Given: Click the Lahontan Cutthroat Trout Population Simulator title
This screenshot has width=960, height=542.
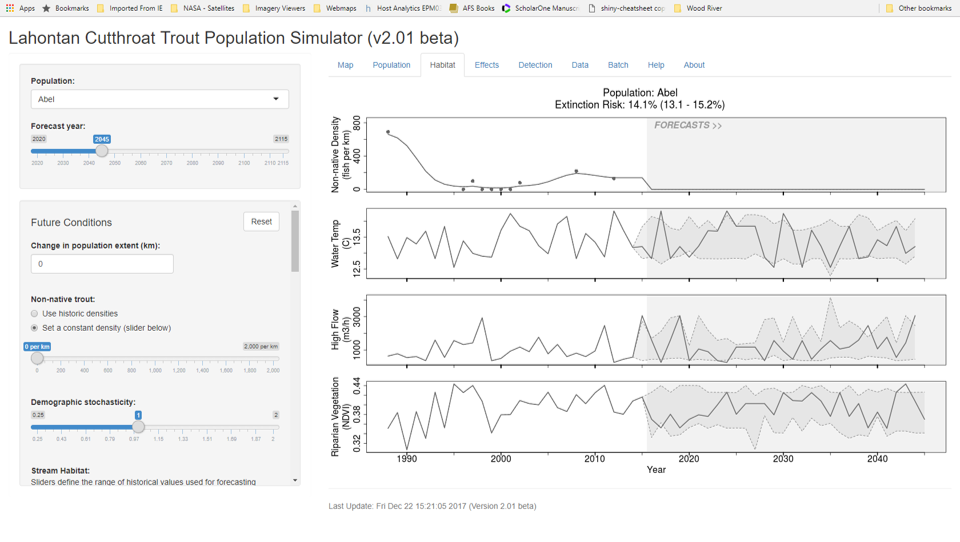Looking at the screenshot, I should click(x=234, y=38).
